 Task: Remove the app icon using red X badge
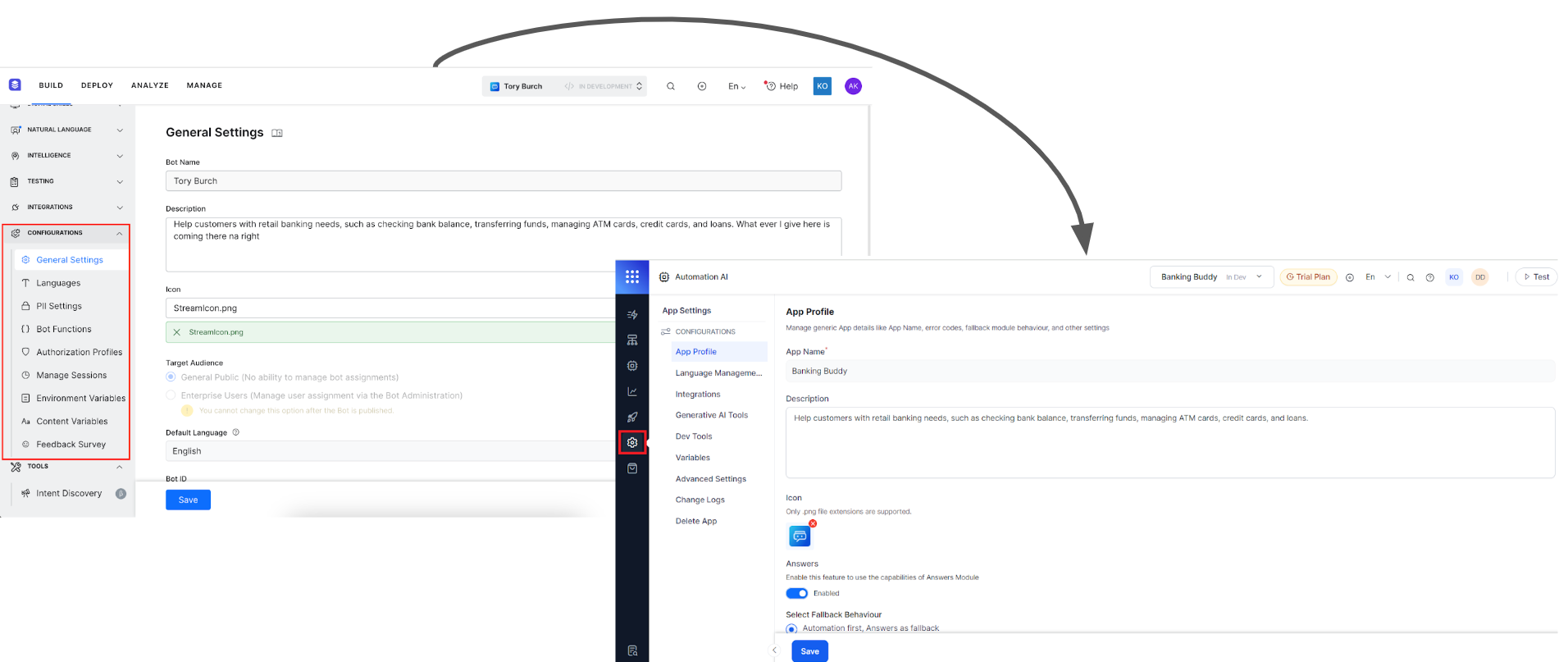[x=813, y=523]
